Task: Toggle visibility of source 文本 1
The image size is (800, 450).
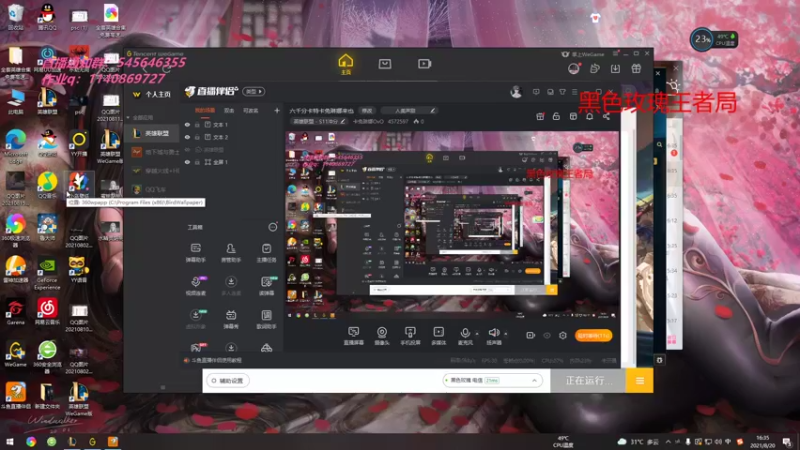Action: click(187, 124)
